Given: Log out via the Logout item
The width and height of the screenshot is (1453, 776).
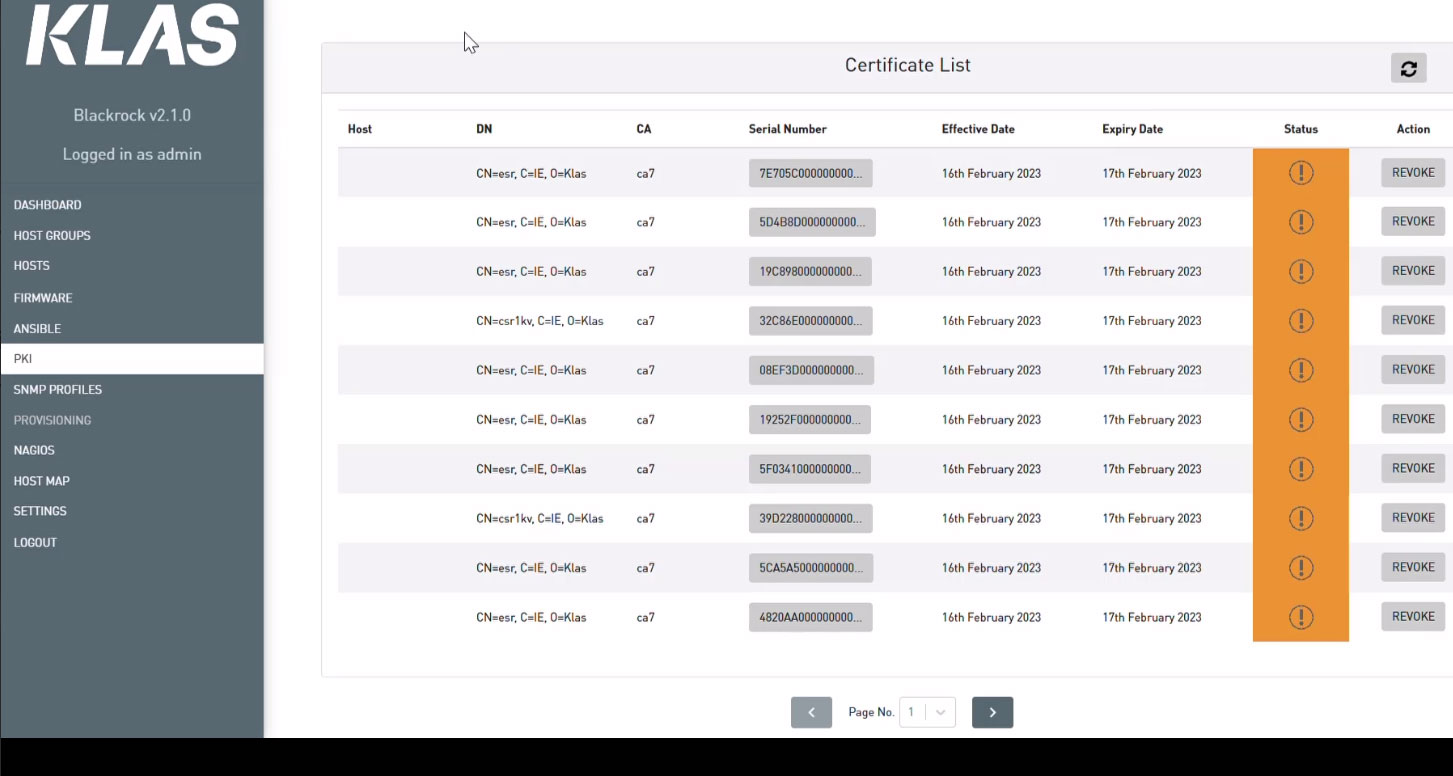Looking at the screenshot, I should click(x=35, y=543).
